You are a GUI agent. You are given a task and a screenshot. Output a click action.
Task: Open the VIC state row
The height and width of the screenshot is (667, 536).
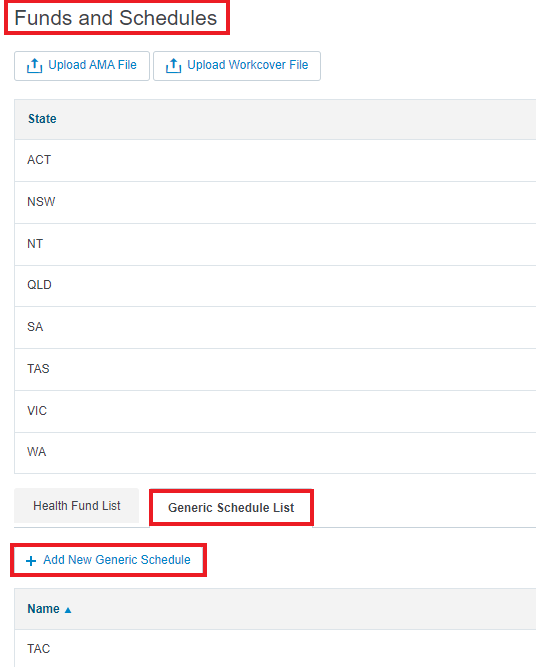[x=275, y=411]
